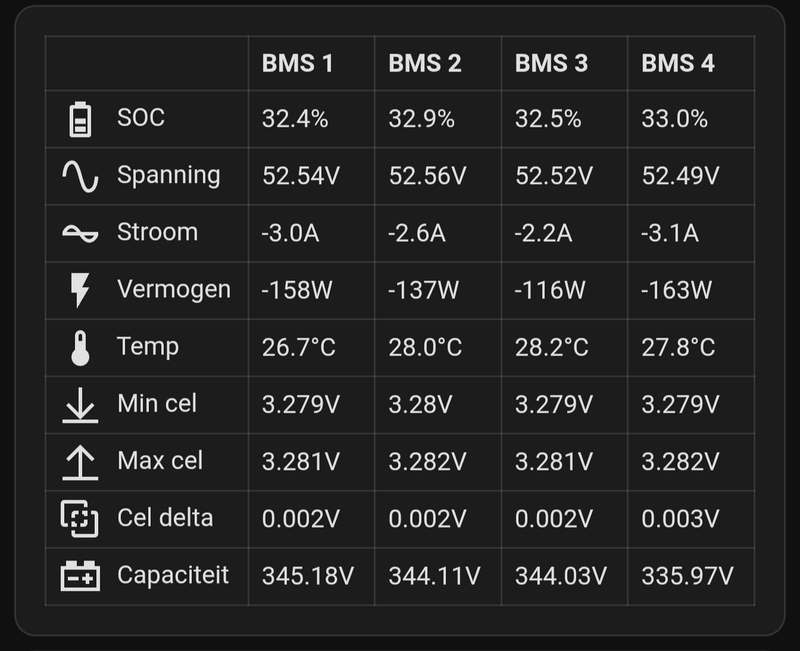
Task: Click the Spanning sine wave icon
Action: (80, 177)
